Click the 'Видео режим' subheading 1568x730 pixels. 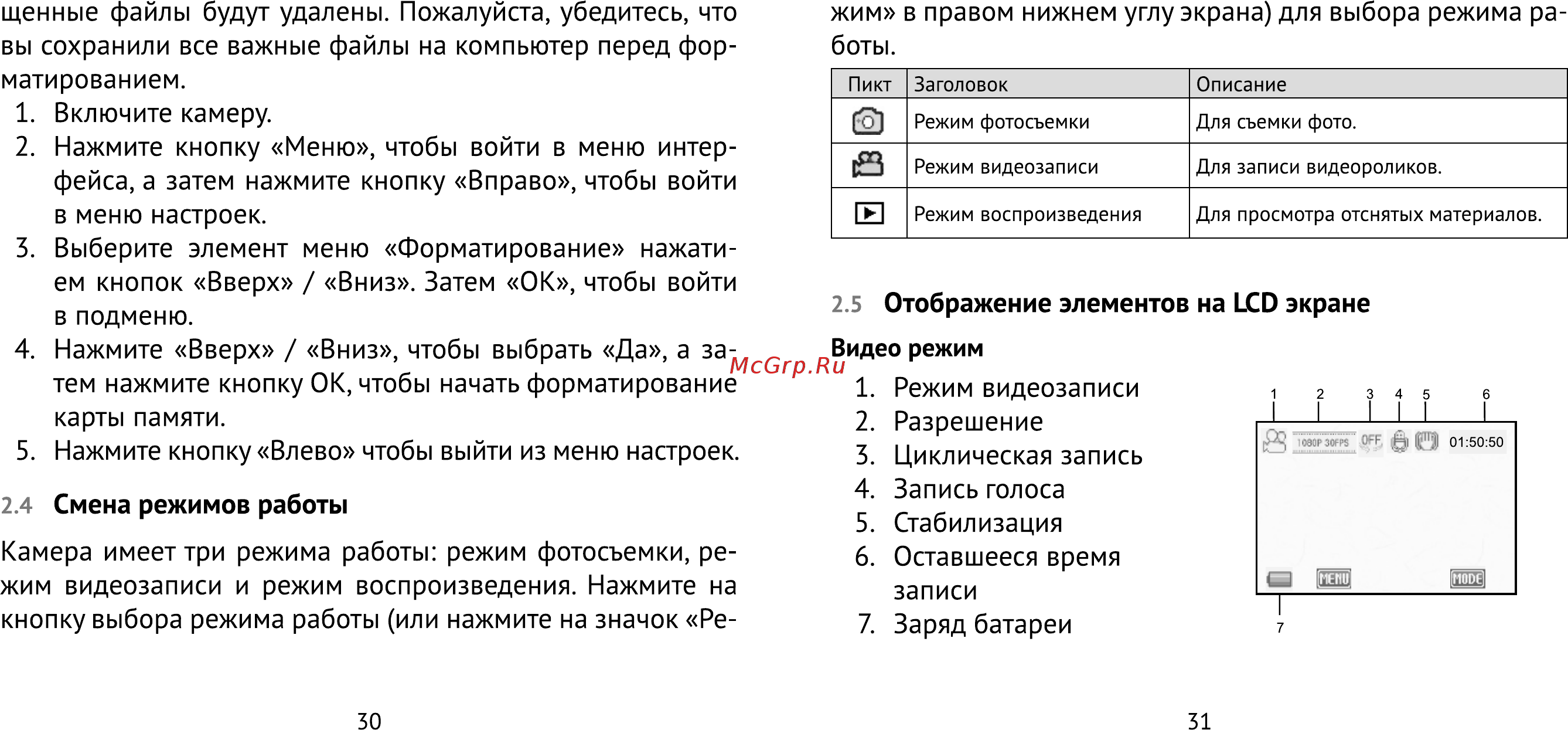pyautogui.click(x=906, y=348)
